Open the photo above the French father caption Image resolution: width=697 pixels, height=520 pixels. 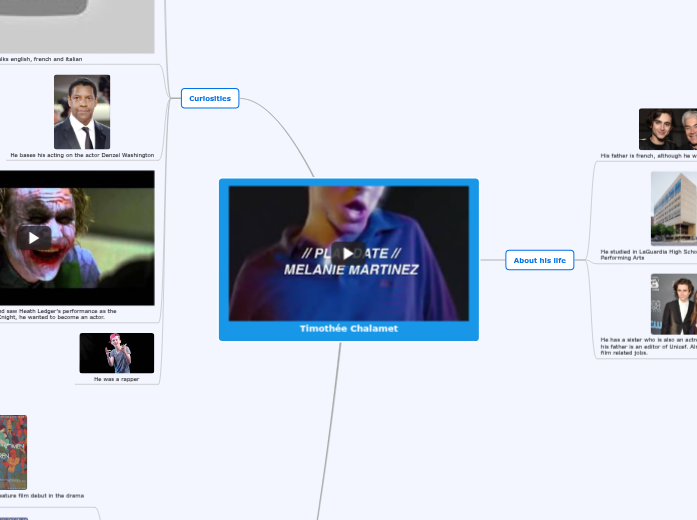[667, 129]
